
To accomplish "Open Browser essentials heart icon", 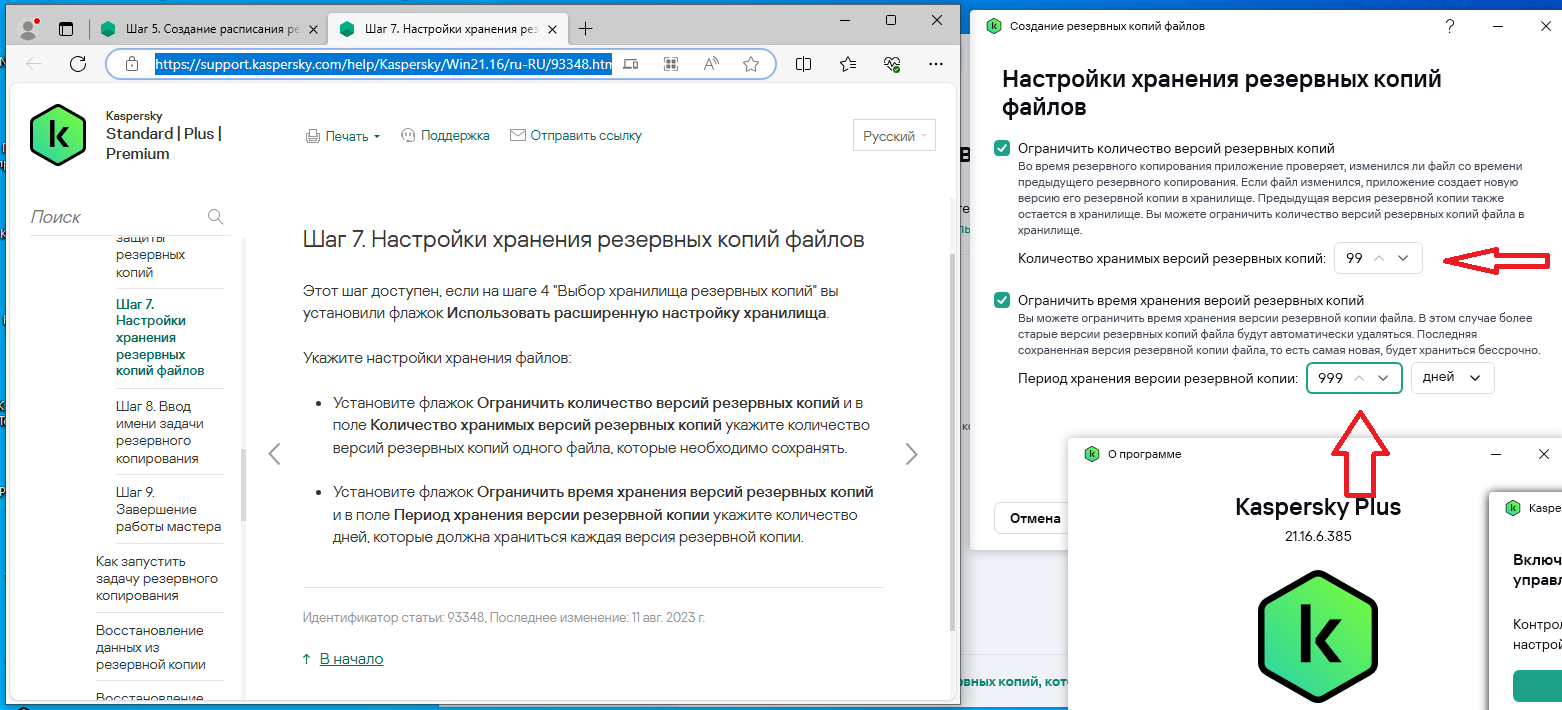I will click(x=892, y=64).
